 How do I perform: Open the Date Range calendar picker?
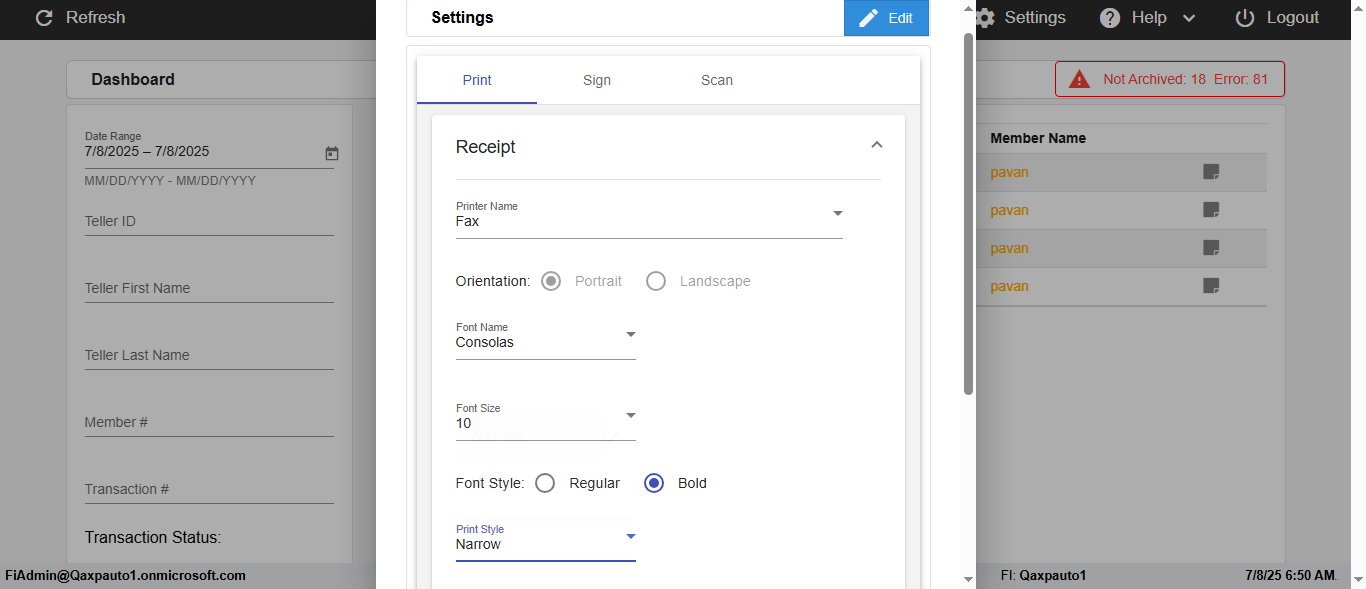332,153
